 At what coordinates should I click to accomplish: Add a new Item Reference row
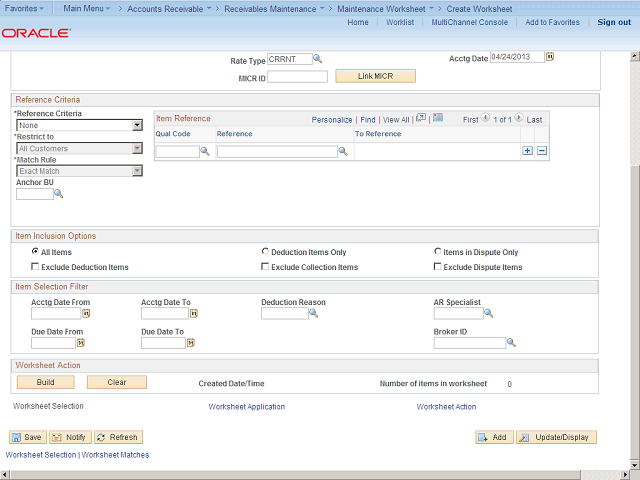coord(528,151)
